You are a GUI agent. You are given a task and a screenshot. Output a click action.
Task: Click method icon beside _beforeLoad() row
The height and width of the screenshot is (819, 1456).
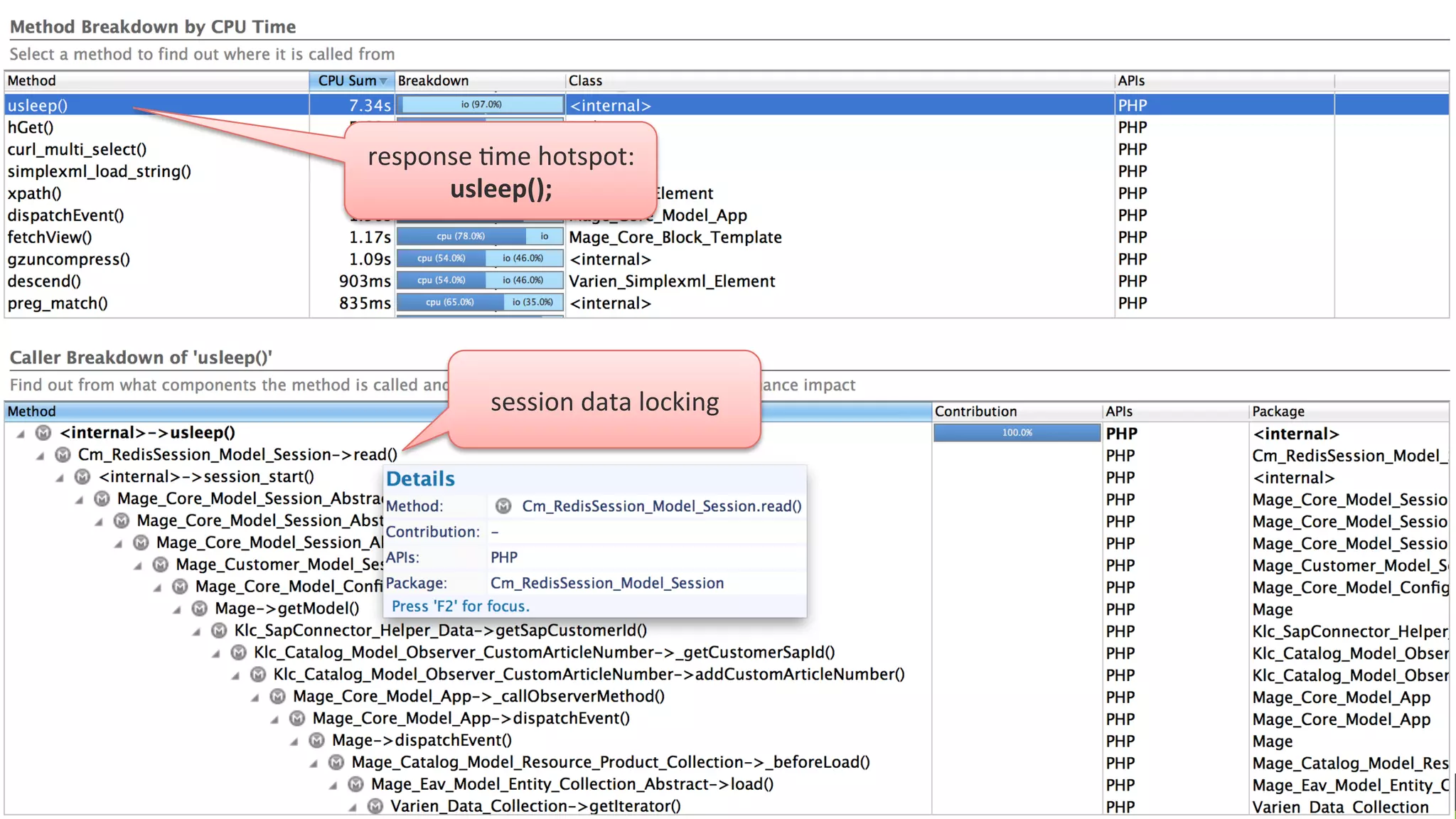coord(336,762)
